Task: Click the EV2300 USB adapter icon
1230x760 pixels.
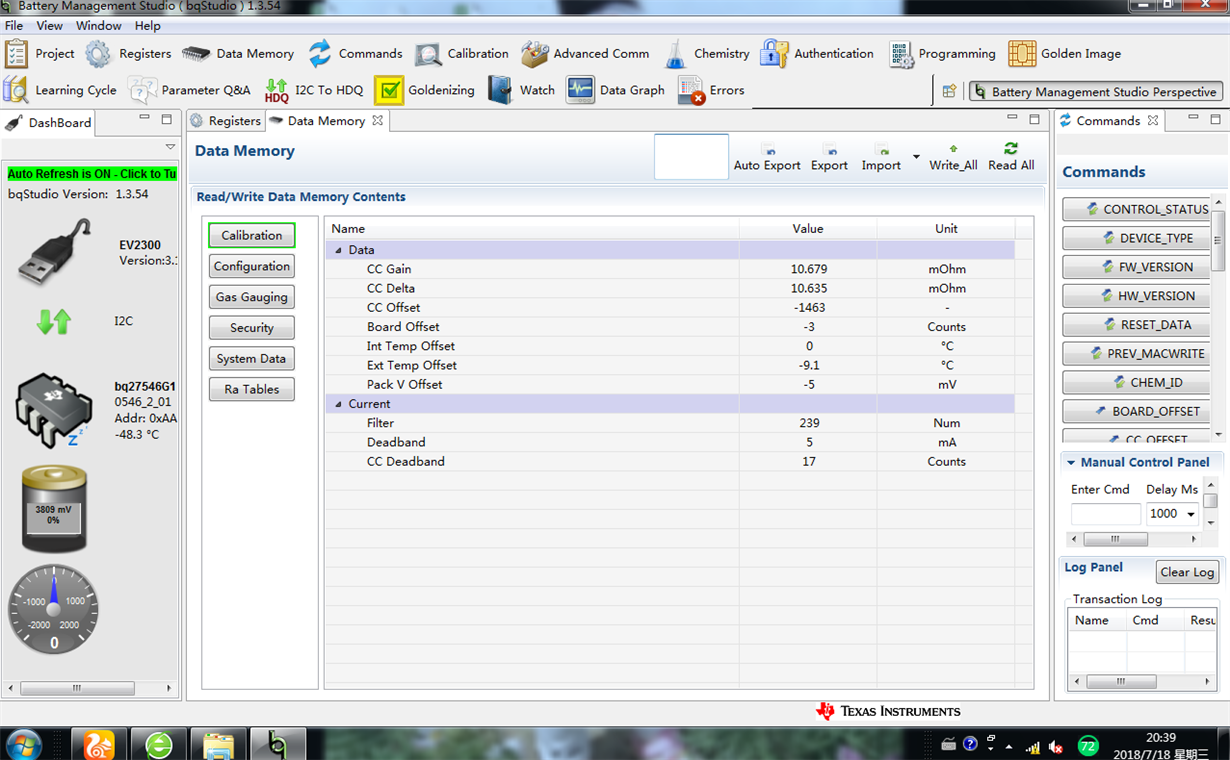Action: (x=55, y=252)
